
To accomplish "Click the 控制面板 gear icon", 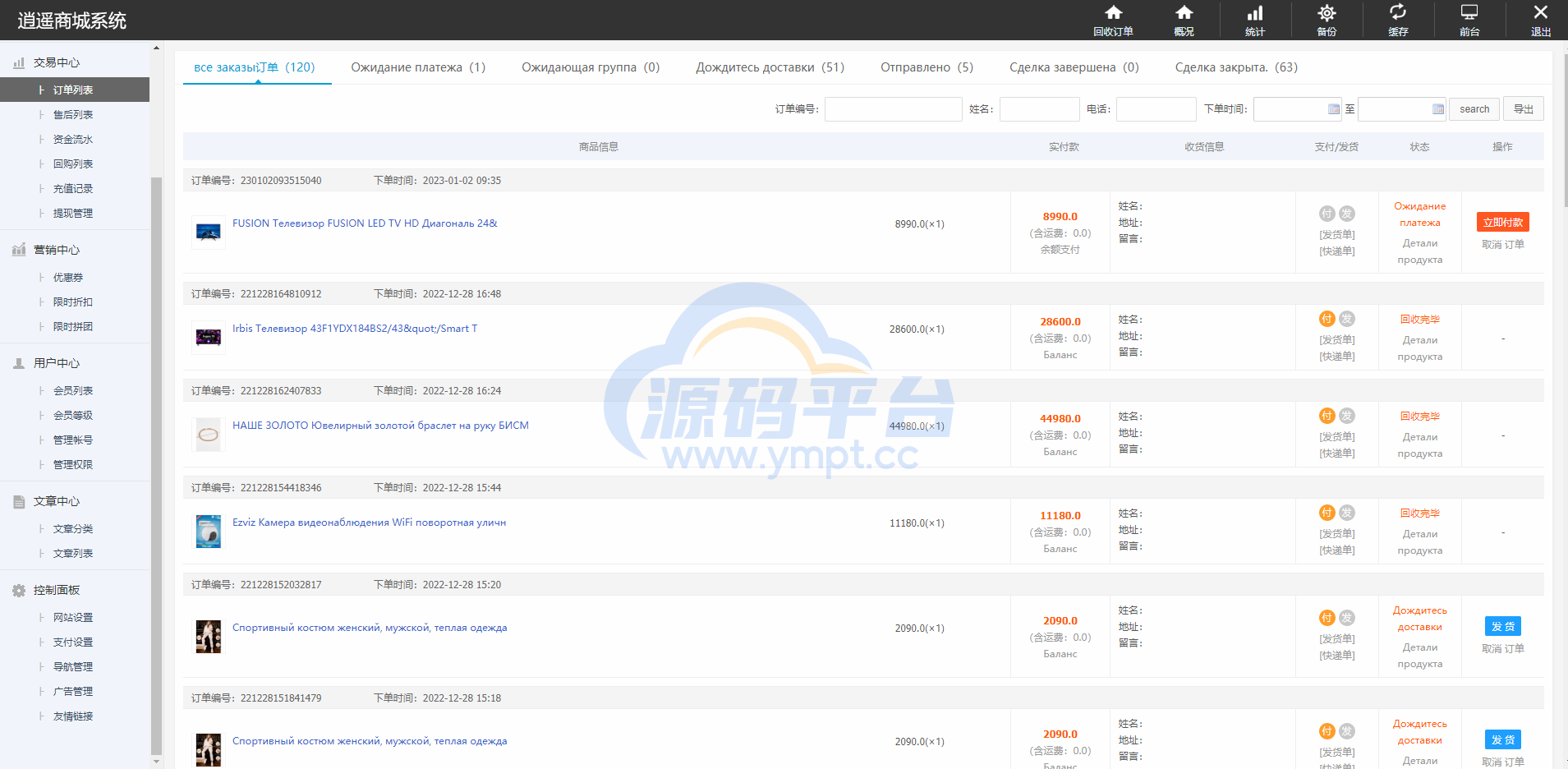I will point(19,590).
